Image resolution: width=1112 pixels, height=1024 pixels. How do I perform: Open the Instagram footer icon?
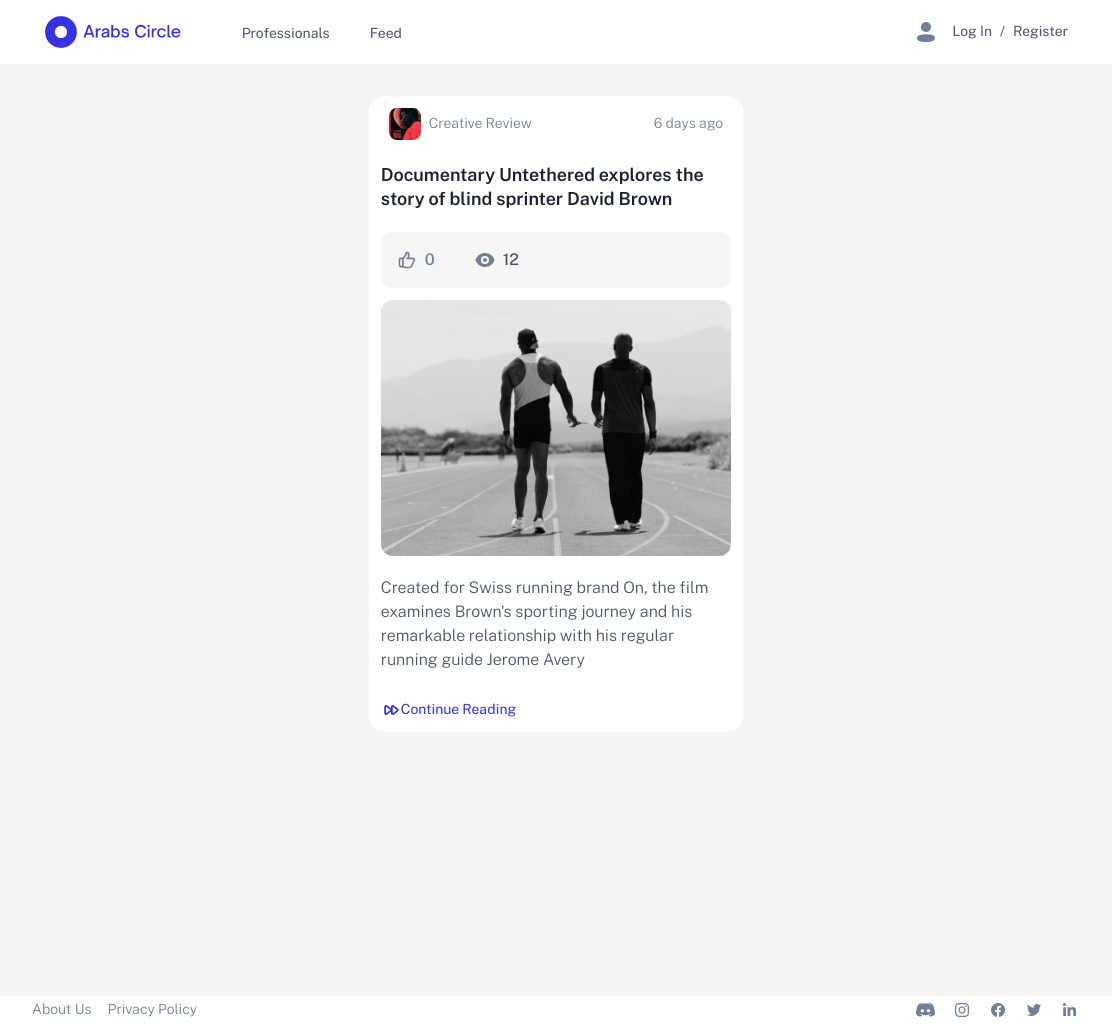click(x=962, y=1010)
